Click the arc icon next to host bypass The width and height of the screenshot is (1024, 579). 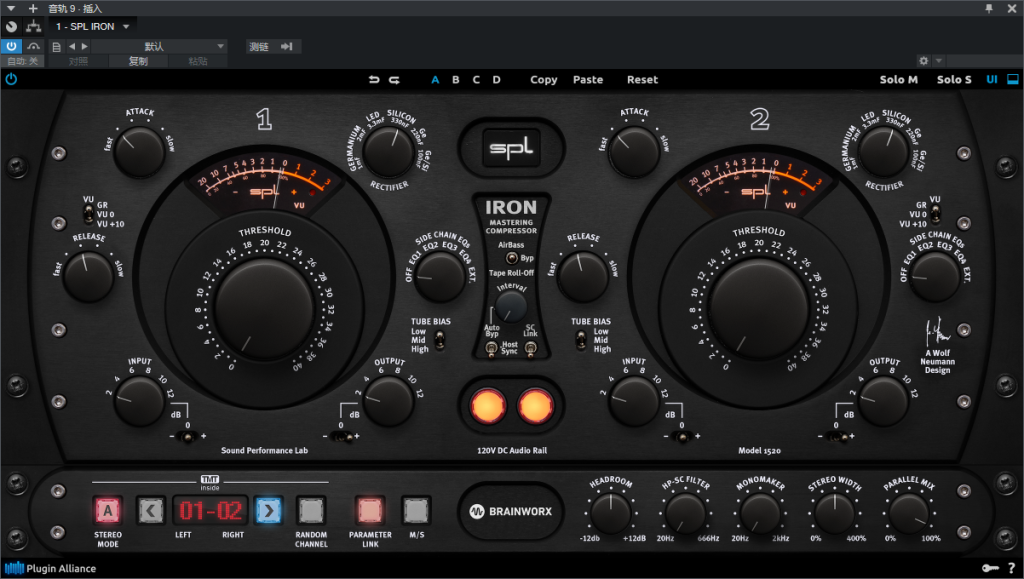[33, 46]
